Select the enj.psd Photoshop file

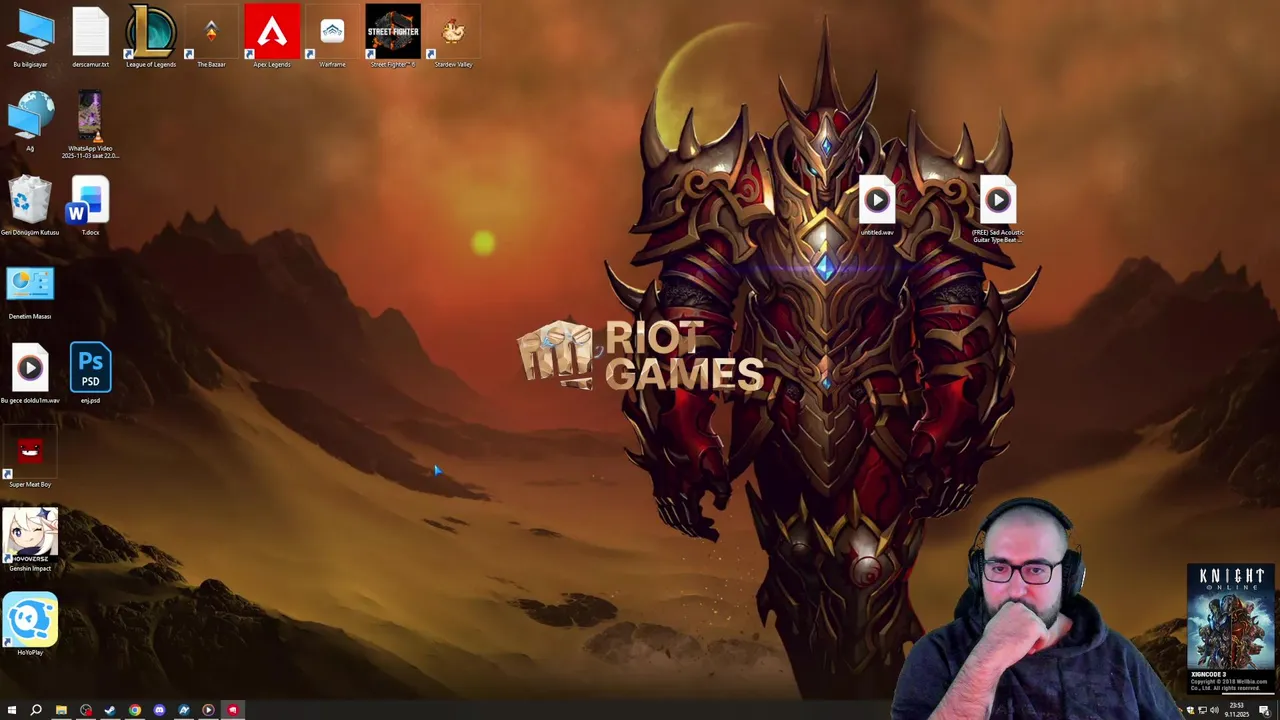tap(90, 374)
